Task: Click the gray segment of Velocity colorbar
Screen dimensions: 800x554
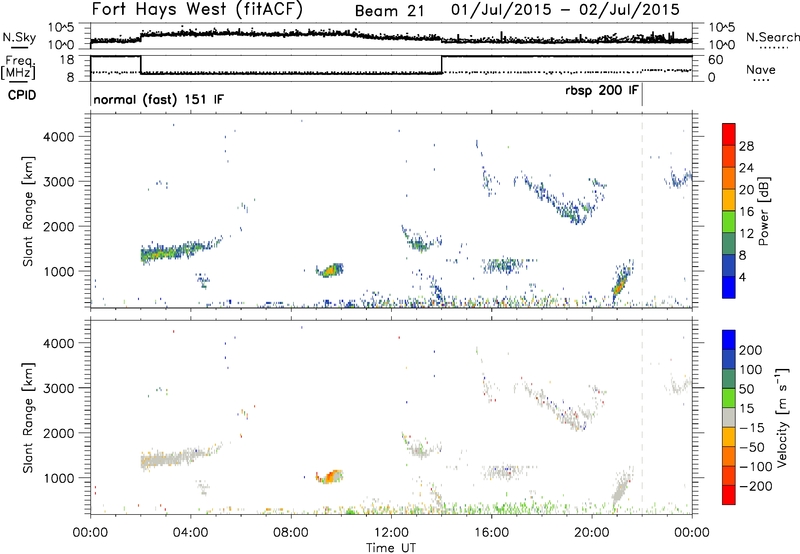Action: [x=729, y=418]
